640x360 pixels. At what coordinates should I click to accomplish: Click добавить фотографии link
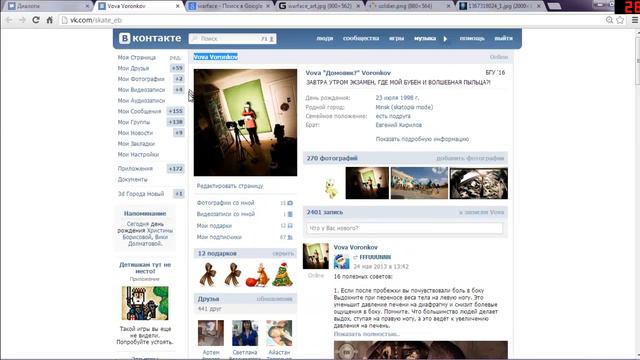click(470, 158)
